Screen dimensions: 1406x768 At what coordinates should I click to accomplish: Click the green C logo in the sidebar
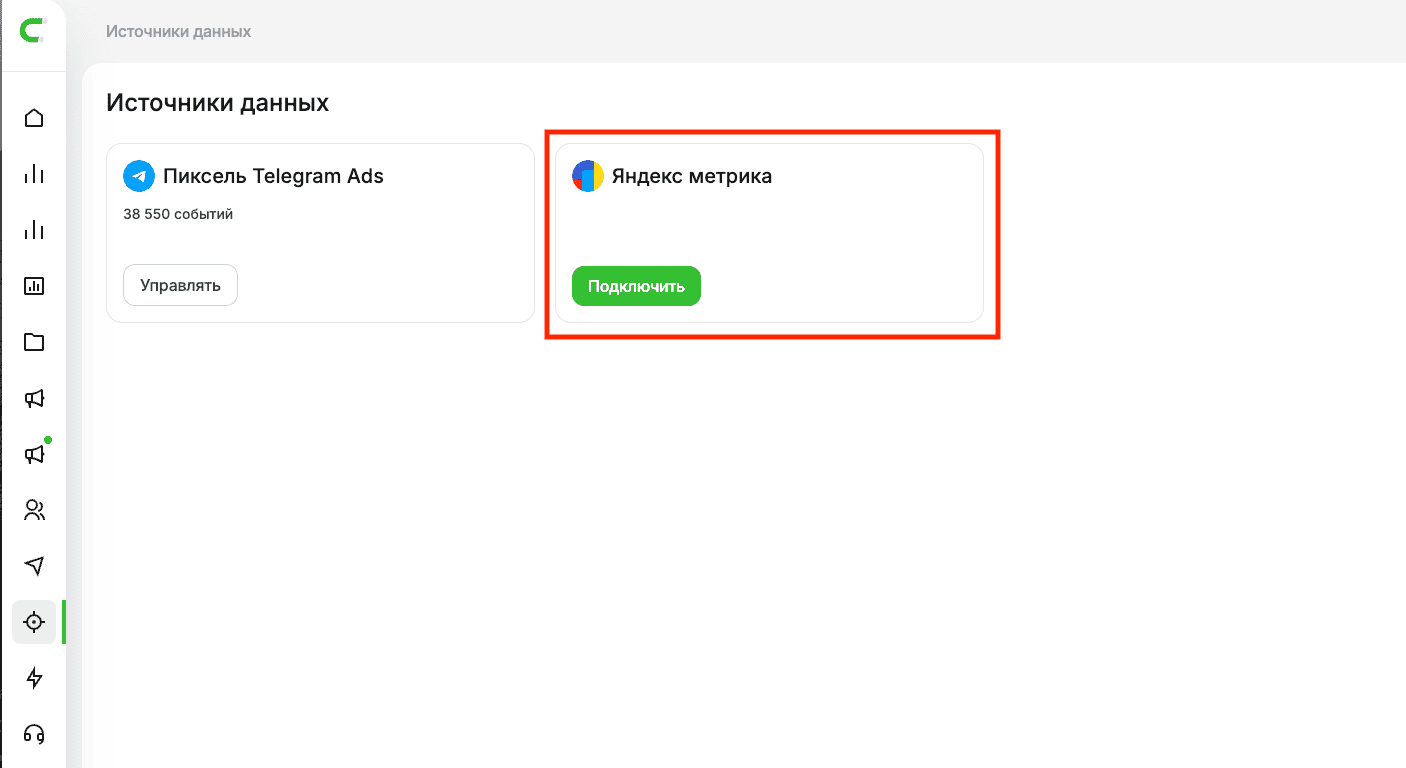(x=34, y=31)
